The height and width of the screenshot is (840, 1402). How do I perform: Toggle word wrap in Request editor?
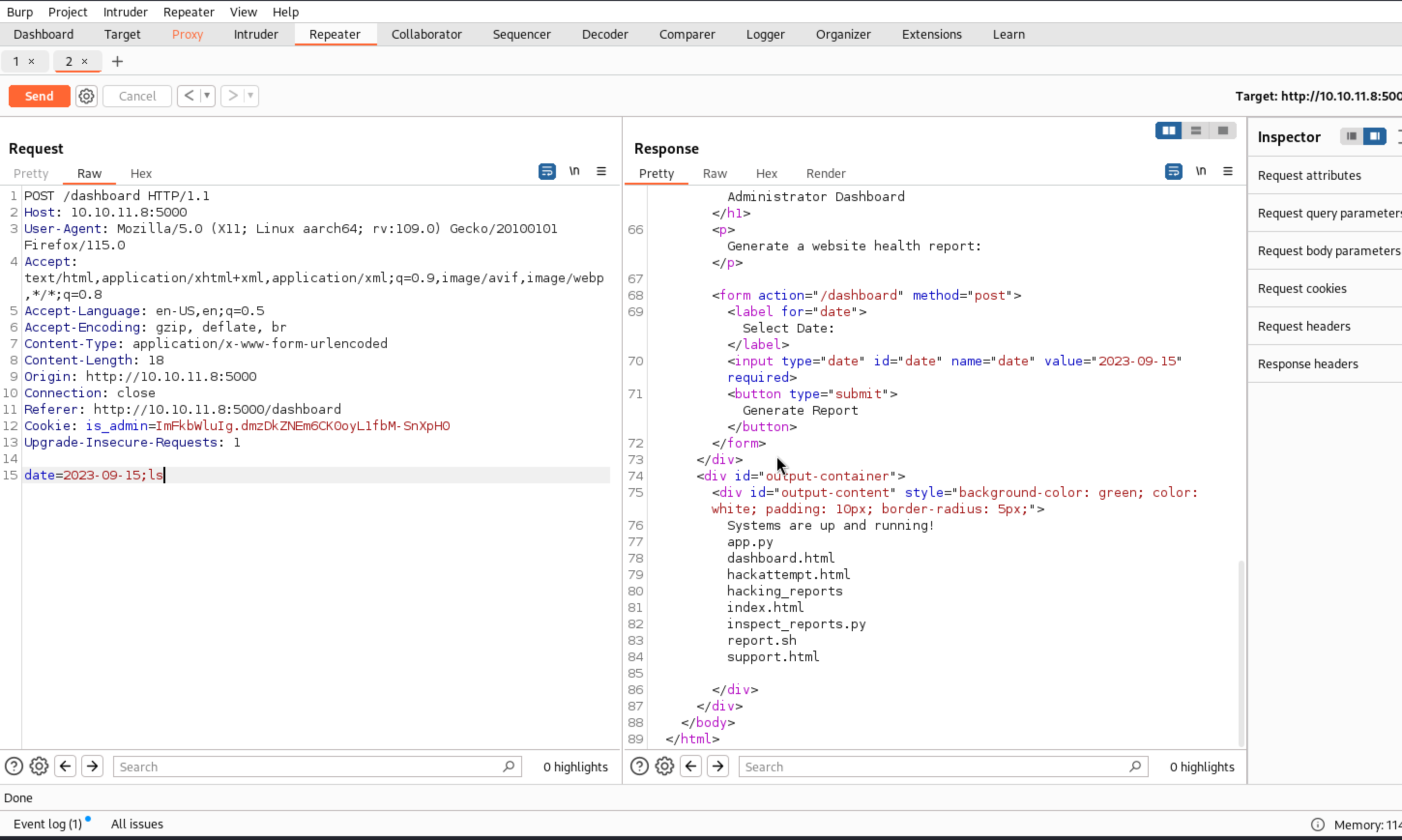(547, 171)
